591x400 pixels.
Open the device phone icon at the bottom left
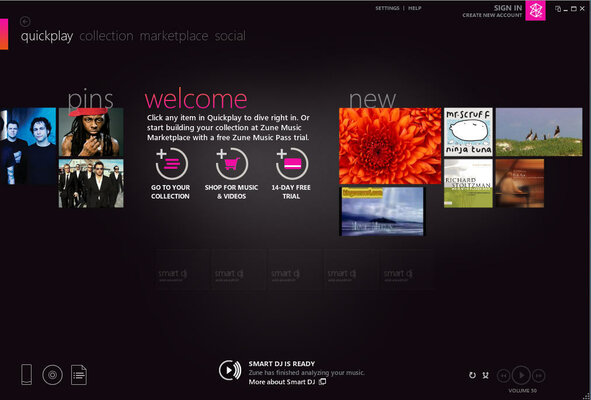[26, 374]
